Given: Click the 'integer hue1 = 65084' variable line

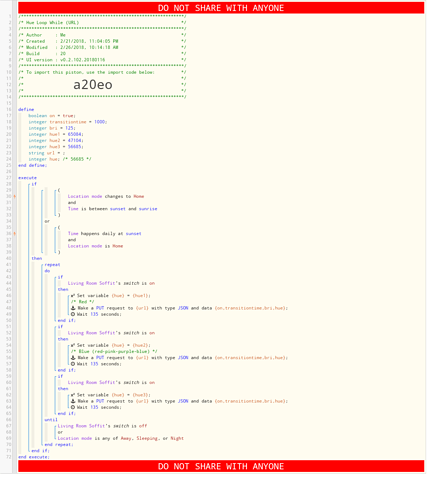Looking at the screenshot, I should click(x=56, y=134).
